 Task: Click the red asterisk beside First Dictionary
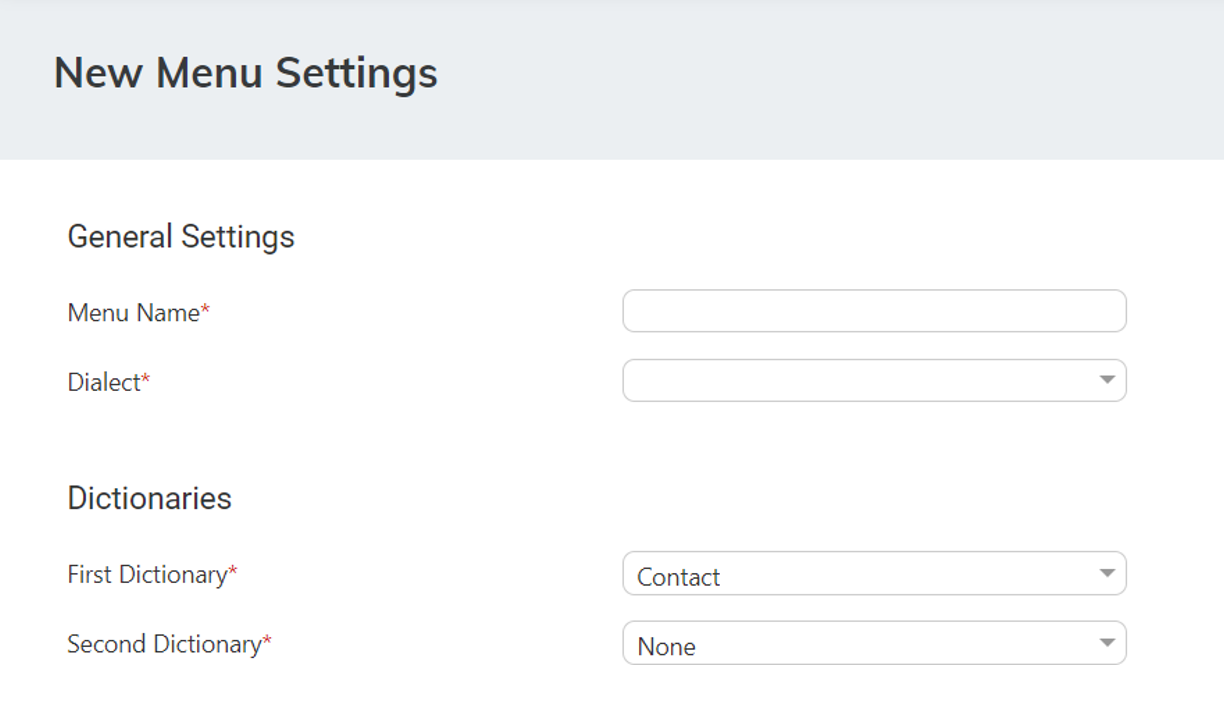(x=233, y=572)
